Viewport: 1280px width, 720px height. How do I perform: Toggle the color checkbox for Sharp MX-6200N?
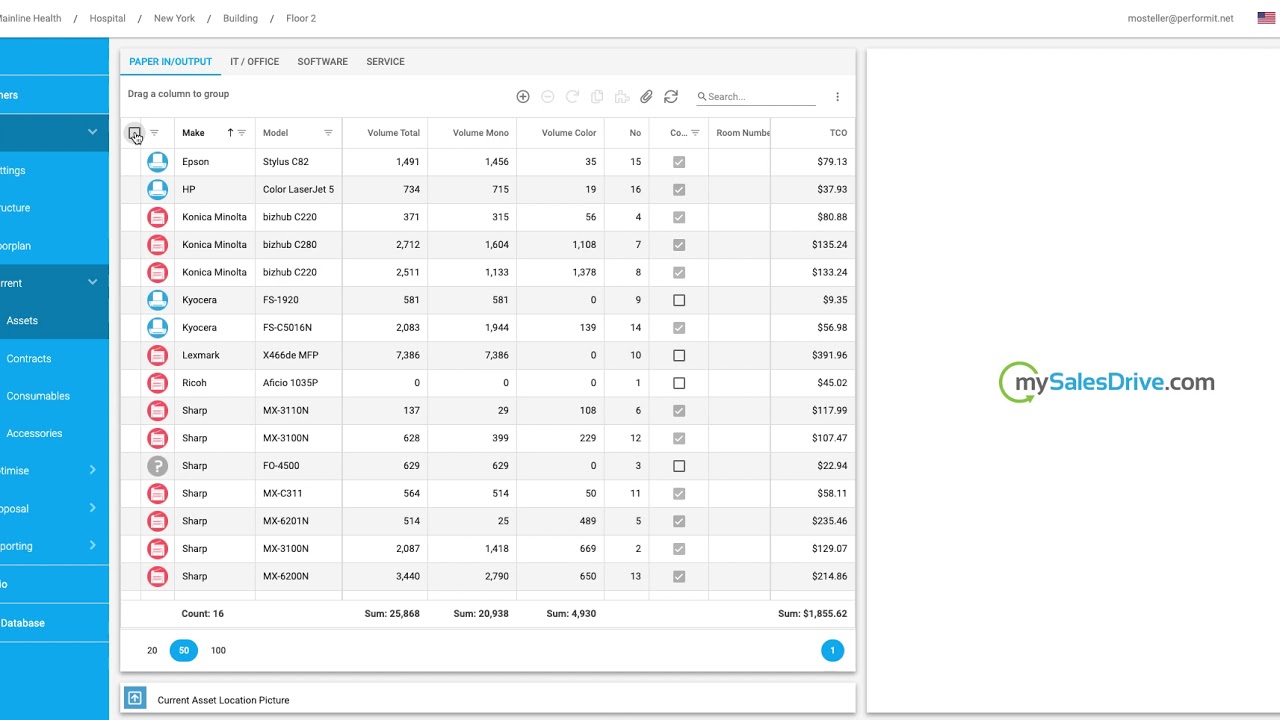click(x=679, y=576)
